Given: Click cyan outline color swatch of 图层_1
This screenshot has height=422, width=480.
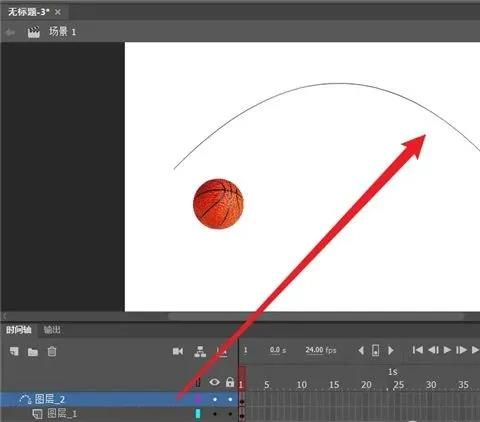Looking at the screenshot, I should click(x=198, y=414).
